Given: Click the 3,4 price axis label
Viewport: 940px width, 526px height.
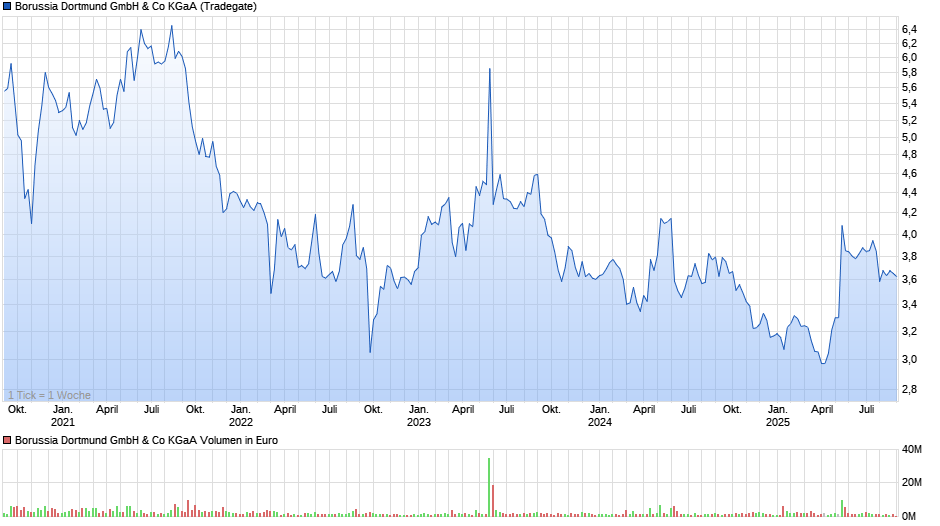Looking at the screenshot, I should click(909, 305).
